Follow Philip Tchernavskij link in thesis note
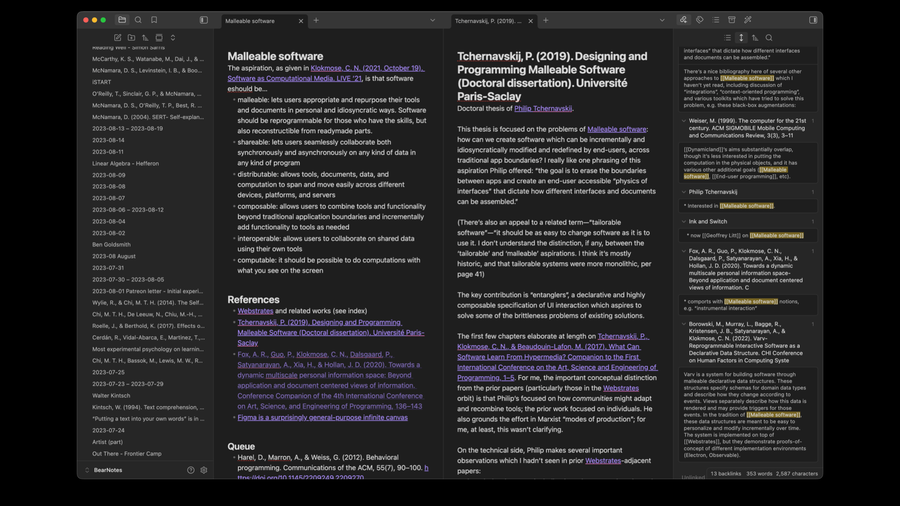The height and width of the screenshot is (506, 900). tap(543, 108)
